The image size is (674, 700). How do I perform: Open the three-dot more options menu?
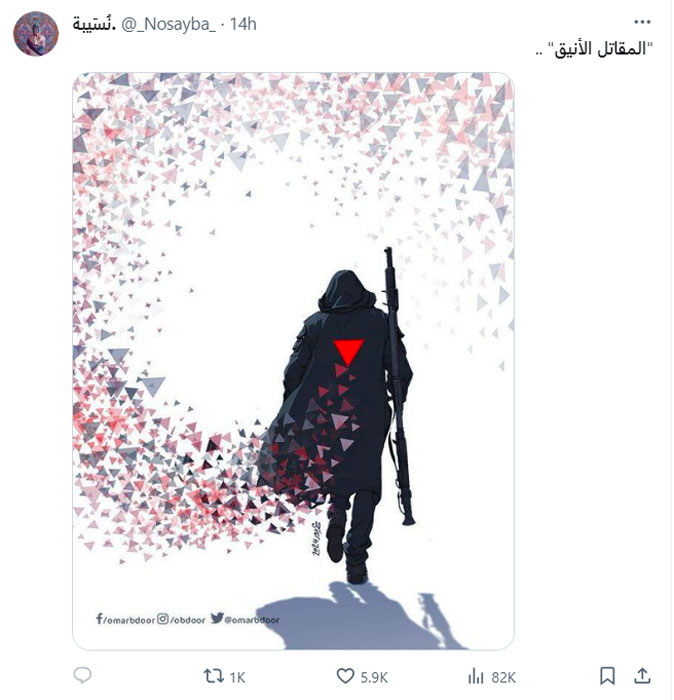[x=642, y=22]
